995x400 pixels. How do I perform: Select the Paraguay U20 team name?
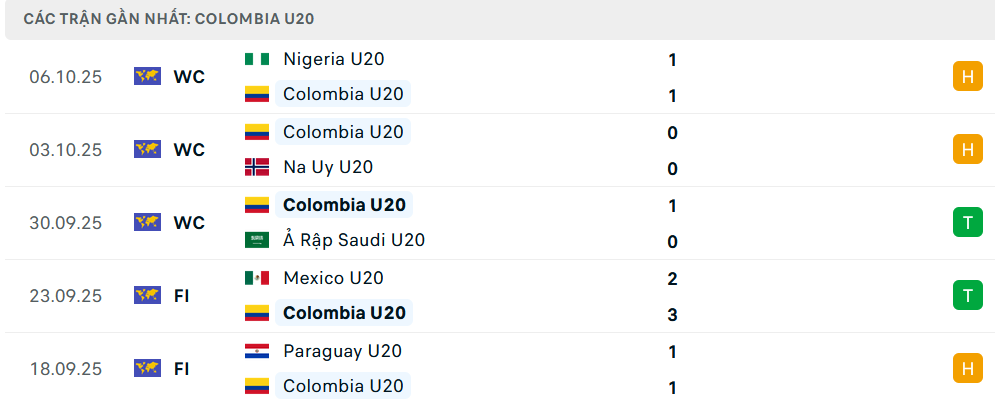coord(342,351)
